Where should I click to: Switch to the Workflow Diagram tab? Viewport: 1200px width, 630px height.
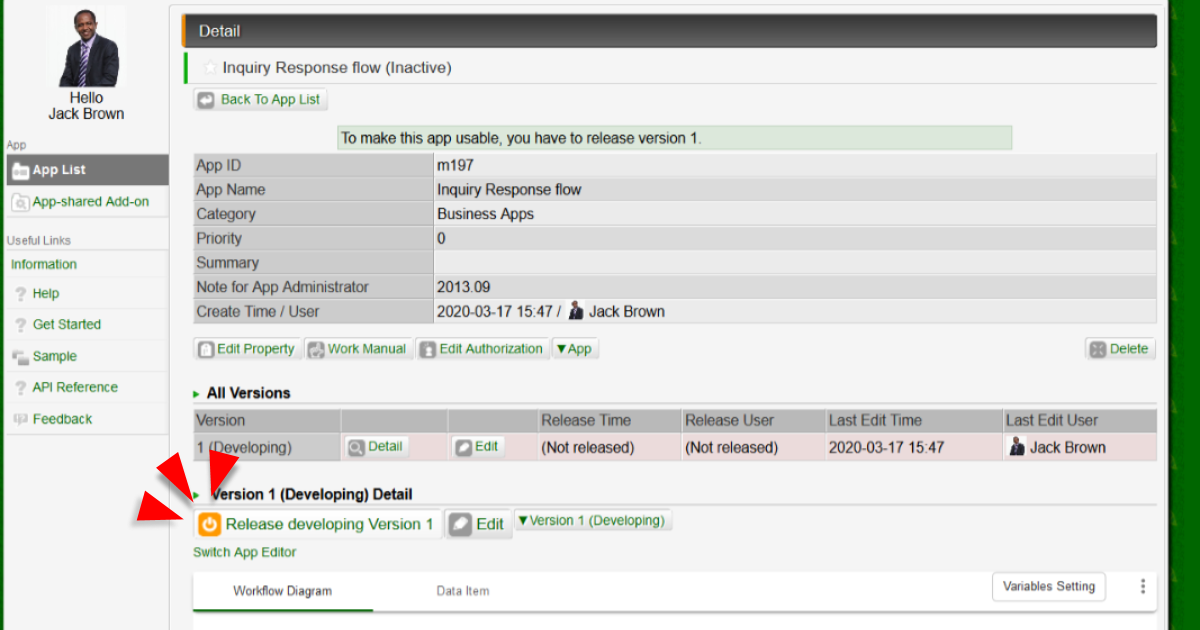point(282,591)
